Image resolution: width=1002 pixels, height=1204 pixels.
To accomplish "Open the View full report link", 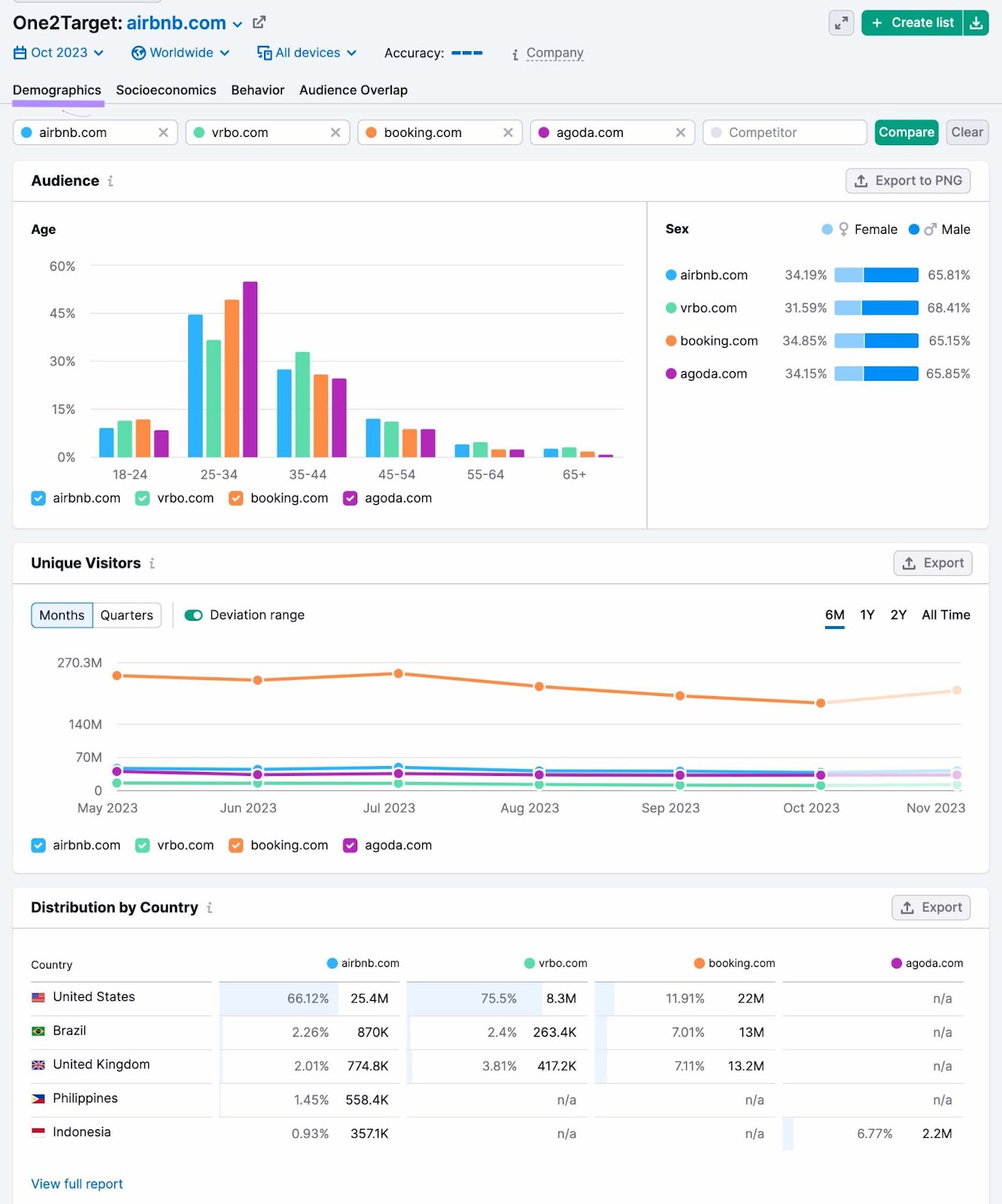I will pos(77,1184).
